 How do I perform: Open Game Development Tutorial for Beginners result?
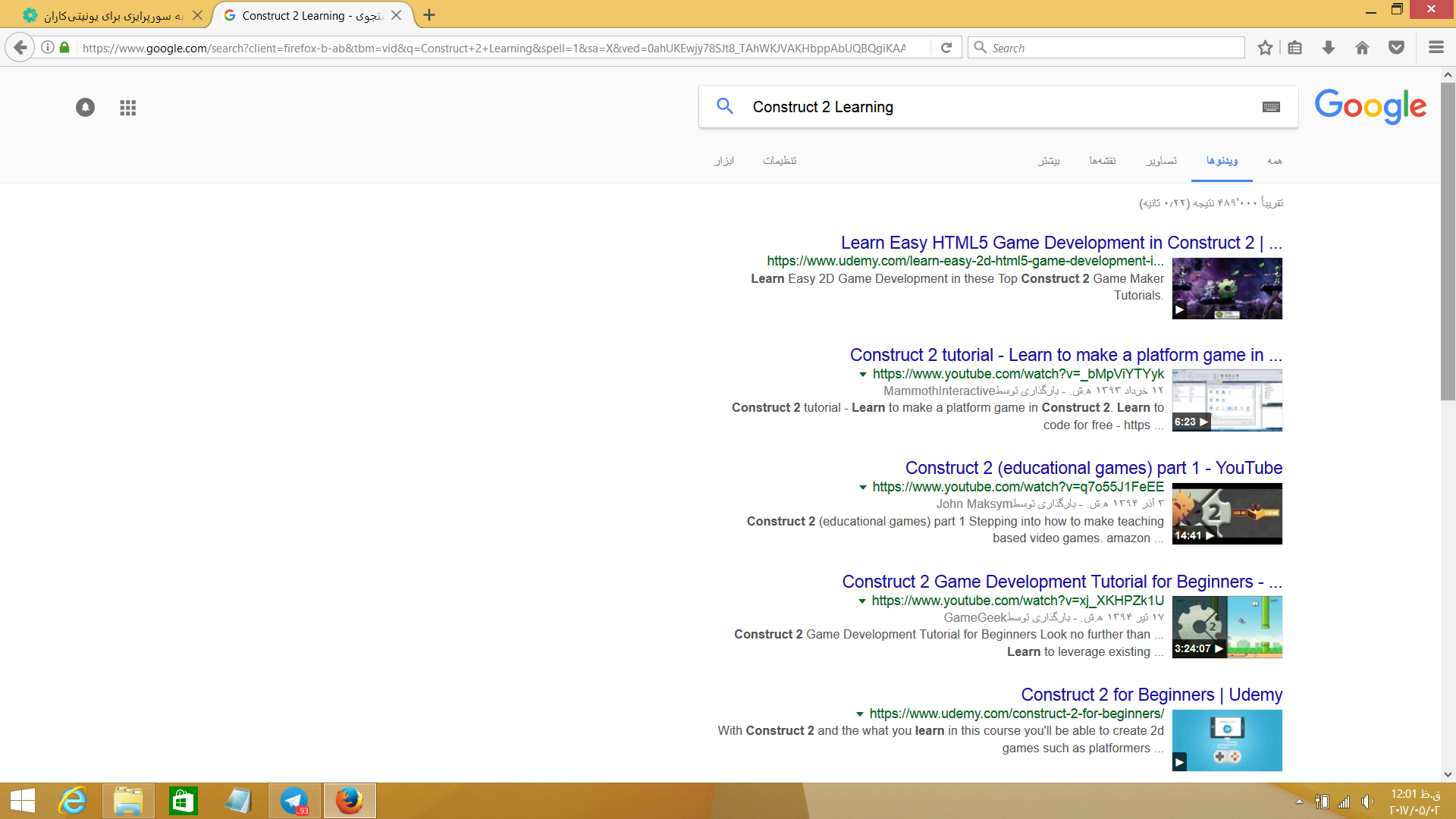point(1062,582)
